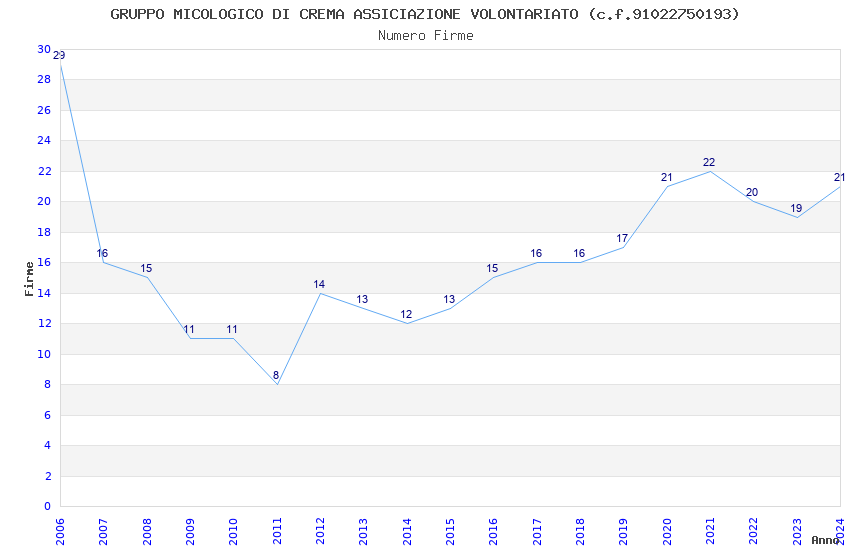Click the 2024 endpoint labeled 21
The image size is (850, 550).
839,177
